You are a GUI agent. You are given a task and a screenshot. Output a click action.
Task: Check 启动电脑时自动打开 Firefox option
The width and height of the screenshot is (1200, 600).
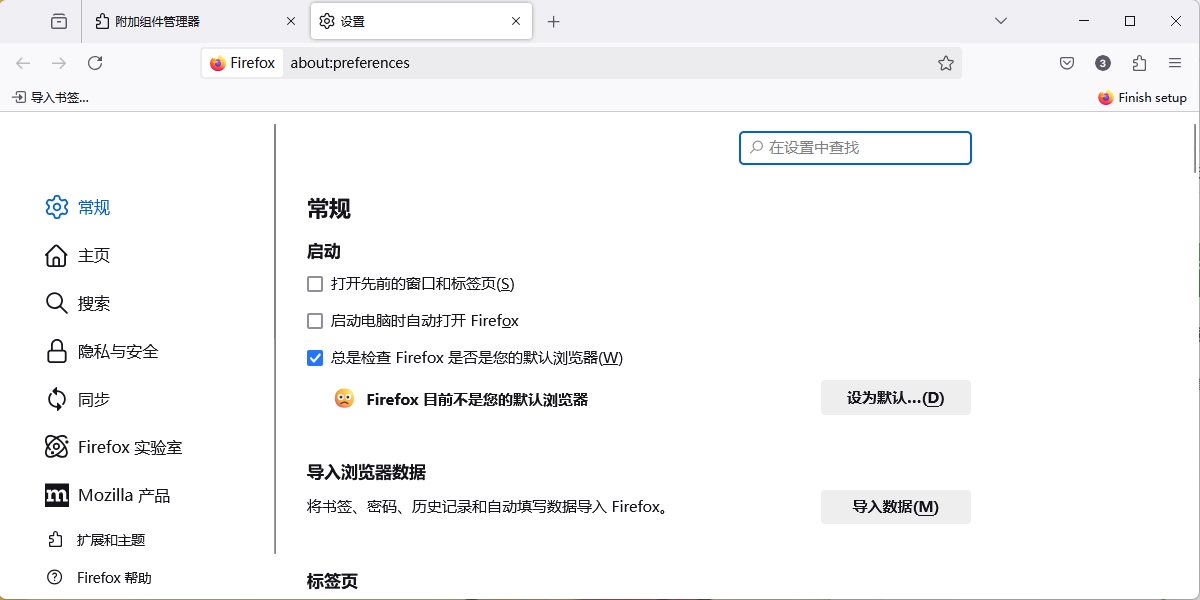point(315,321)
